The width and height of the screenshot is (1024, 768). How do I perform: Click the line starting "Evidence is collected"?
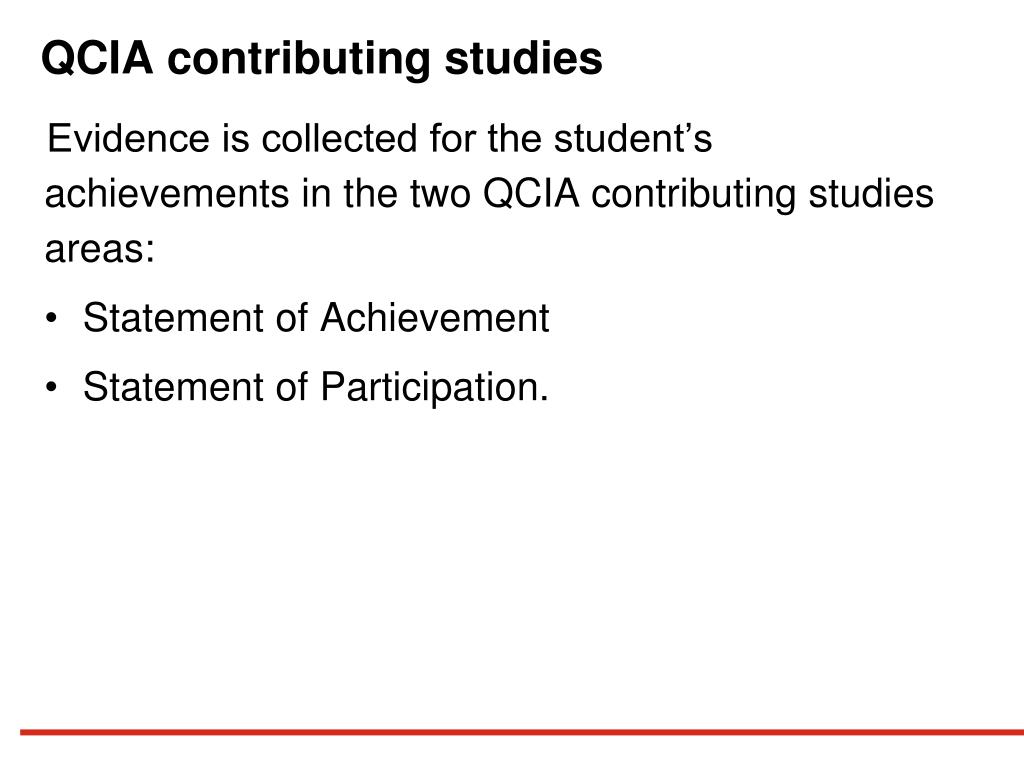tap(379, 138)
